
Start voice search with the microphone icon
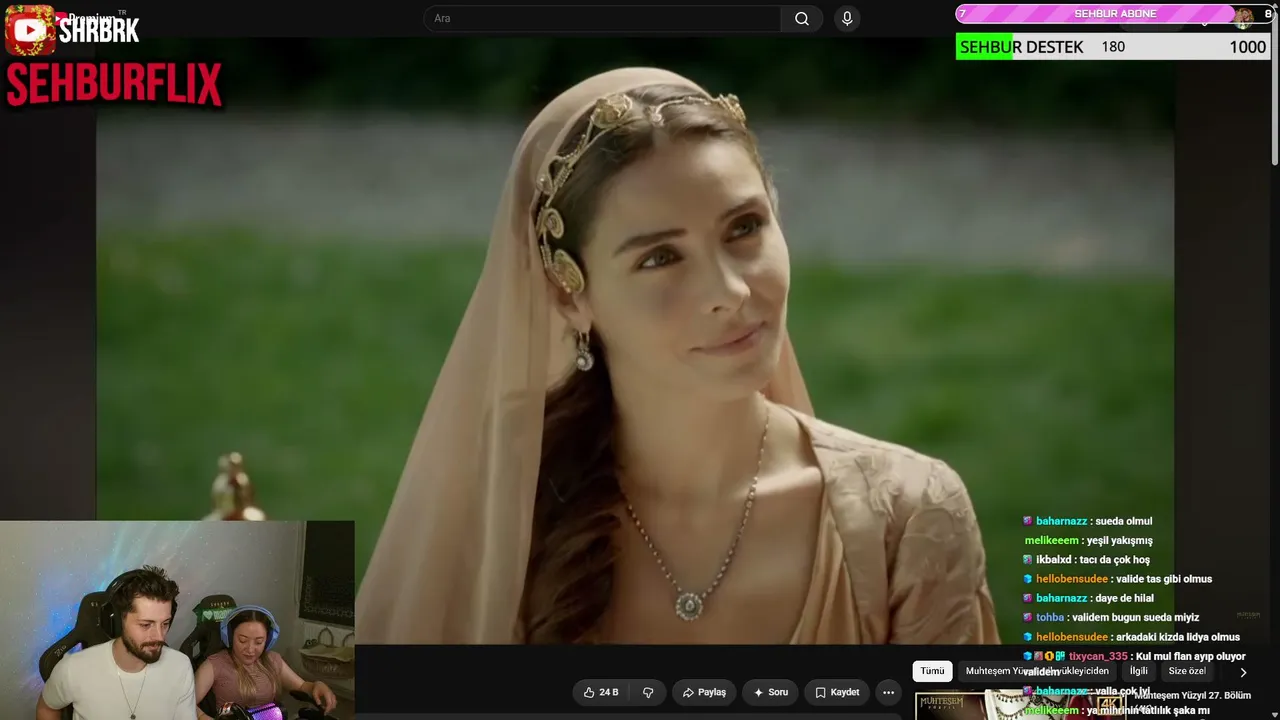click(x=847, y=19)
